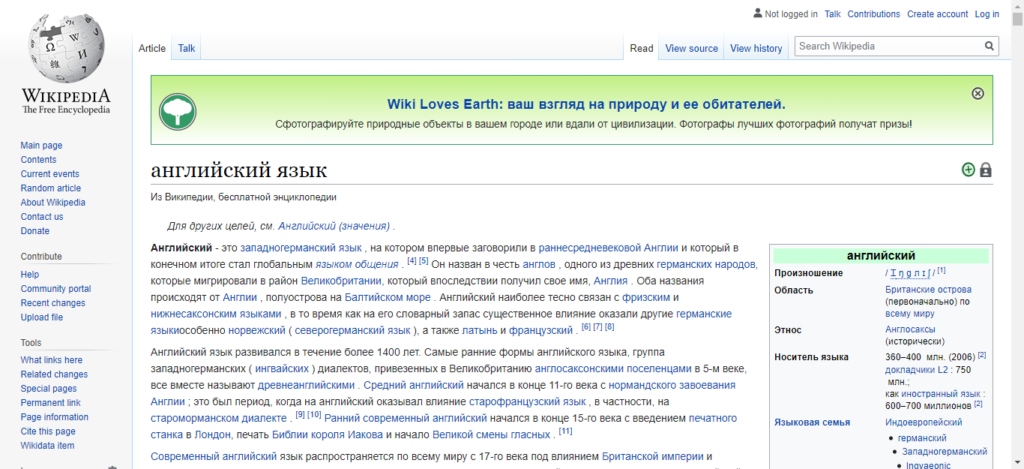1024x469 pixels.
Task: Switch to View history tab
Action: (x=756, y=48)
